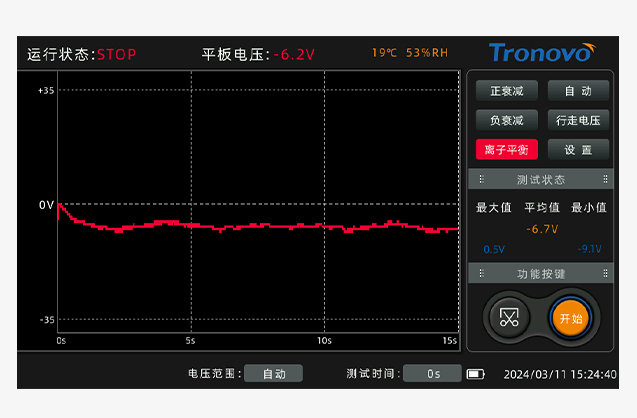Click the 功能按键 section header

click(x=541, y=273)
